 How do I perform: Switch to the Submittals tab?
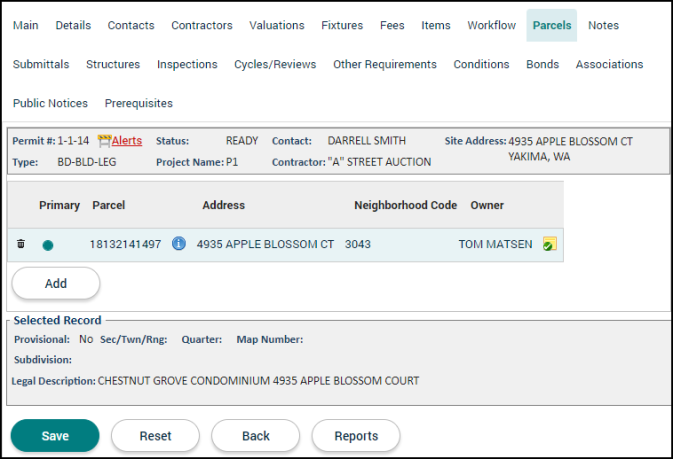click(x=41, y=64)
